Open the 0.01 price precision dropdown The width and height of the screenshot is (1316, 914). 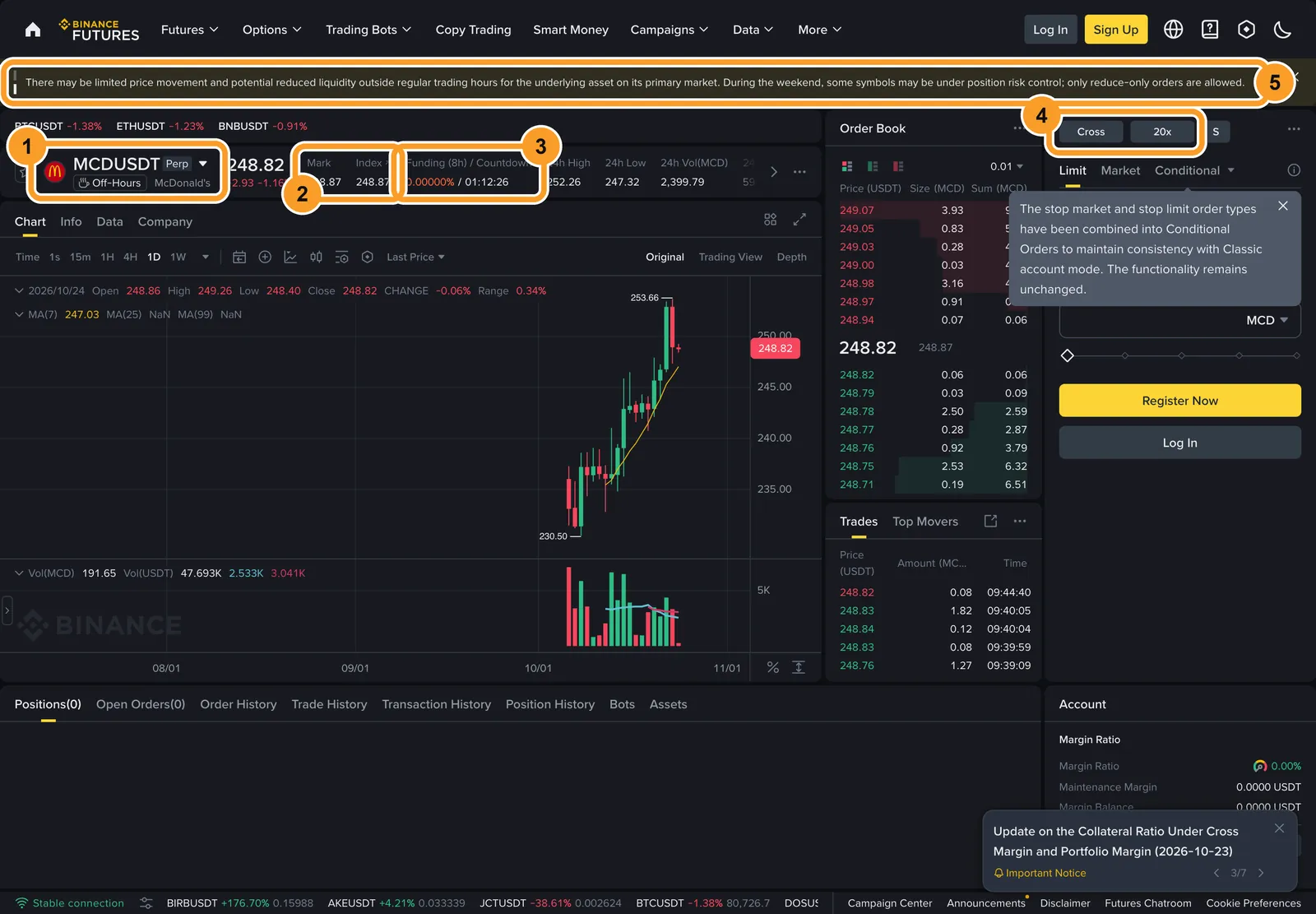point(1007,166)
